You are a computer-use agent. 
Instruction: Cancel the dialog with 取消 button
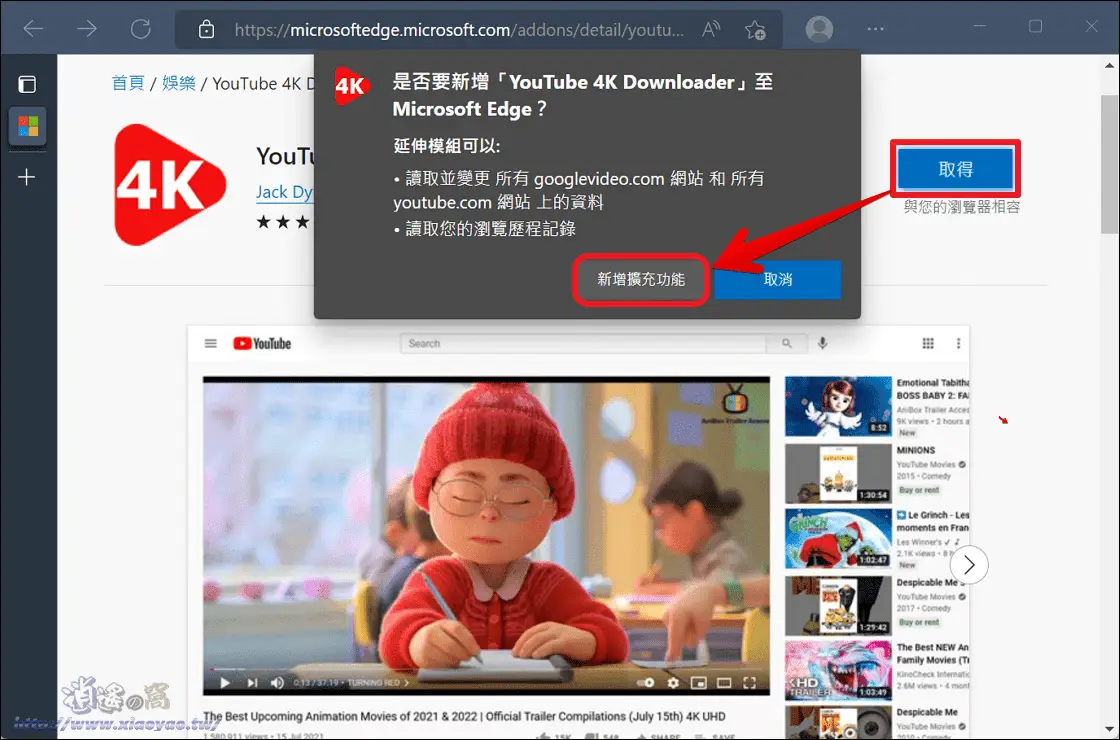coord(777,280)
